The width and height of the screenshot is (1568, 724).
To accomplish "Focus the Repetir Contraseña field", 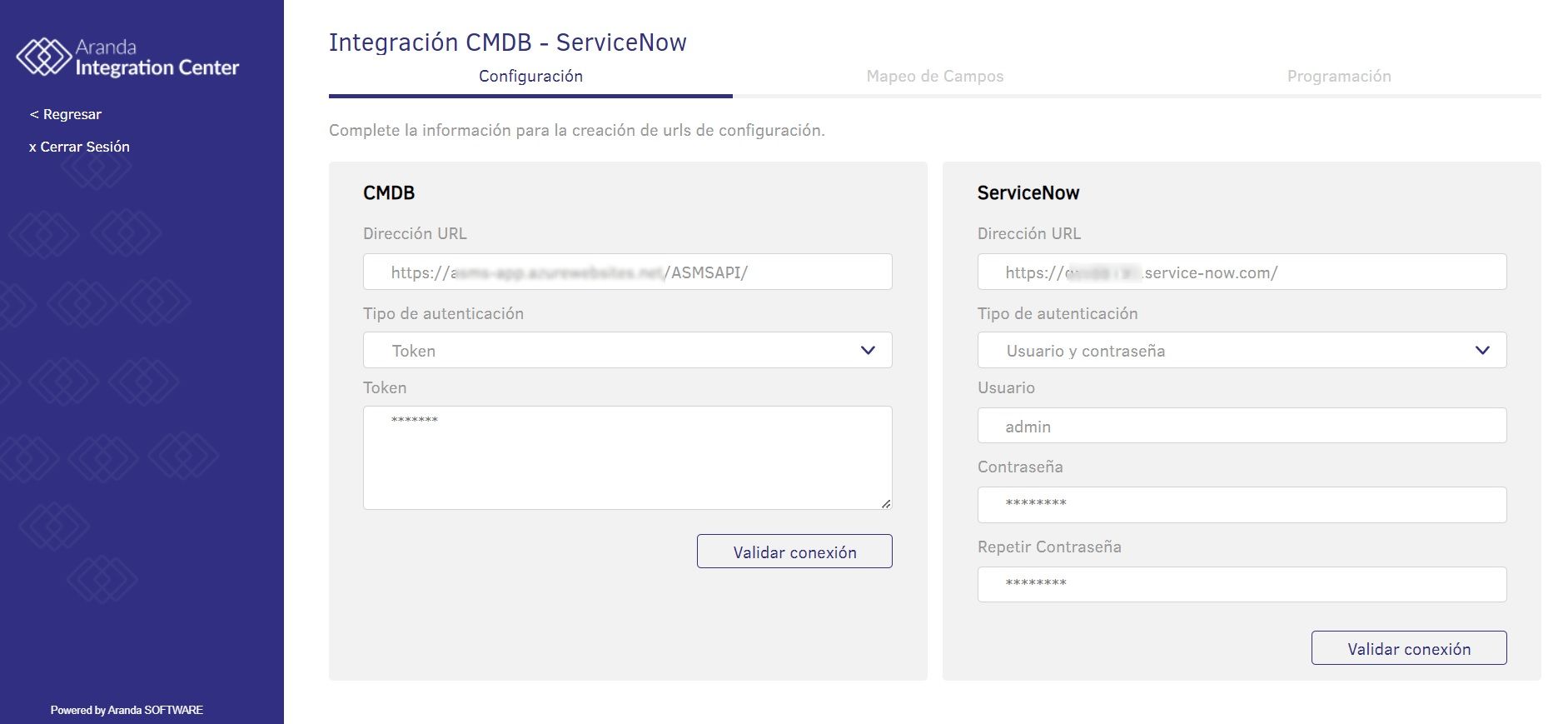I will pyautogui.click(x=1241, y=584).
